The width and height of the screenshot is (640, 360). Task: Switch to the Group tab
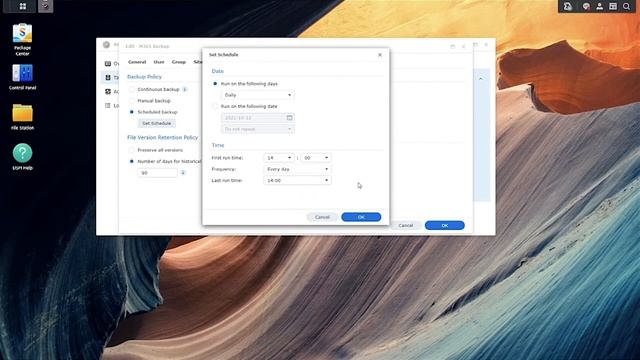tap(179, 62)
